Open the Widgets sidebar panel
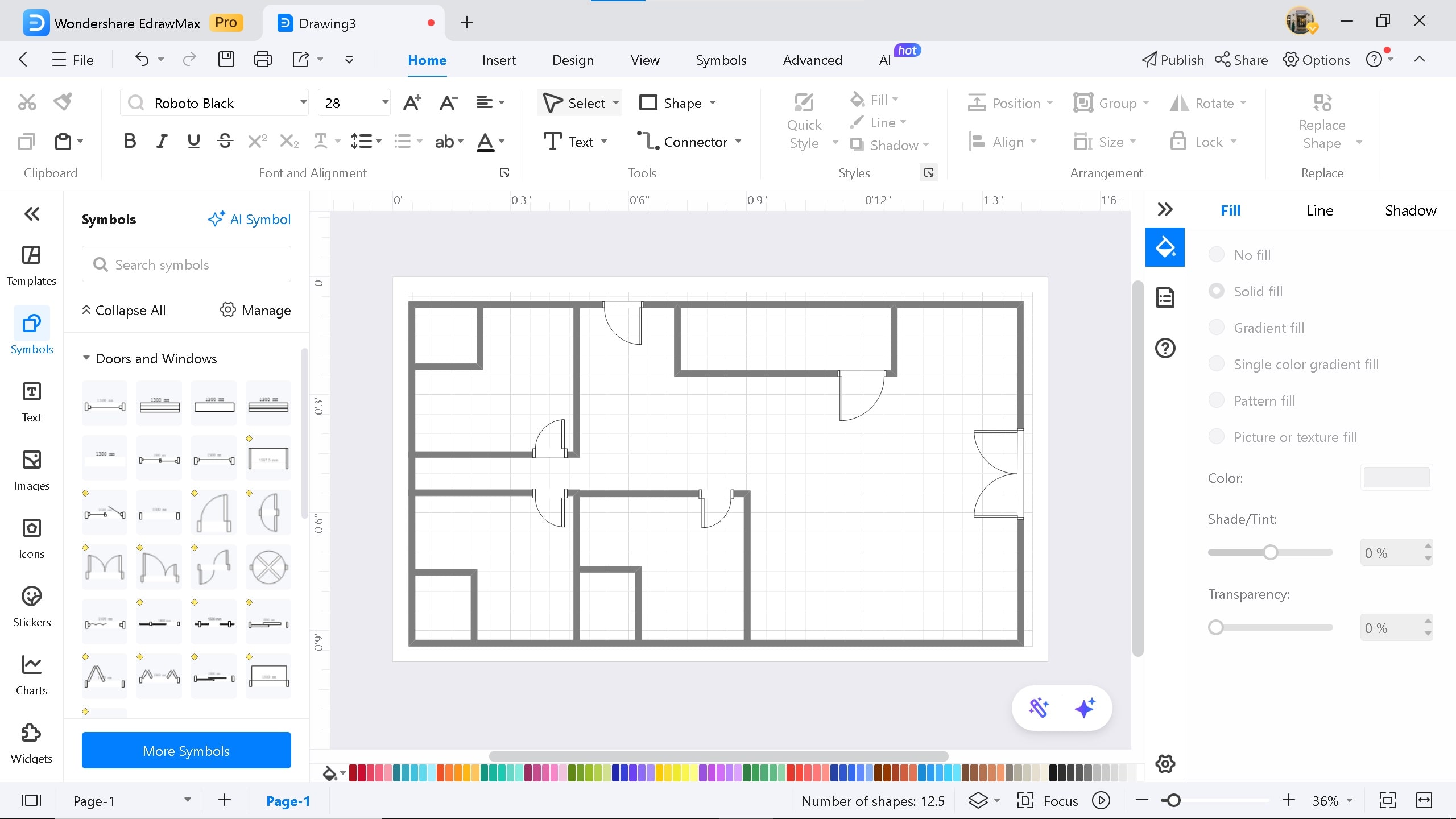1456x819 pixels. point(31,743)
